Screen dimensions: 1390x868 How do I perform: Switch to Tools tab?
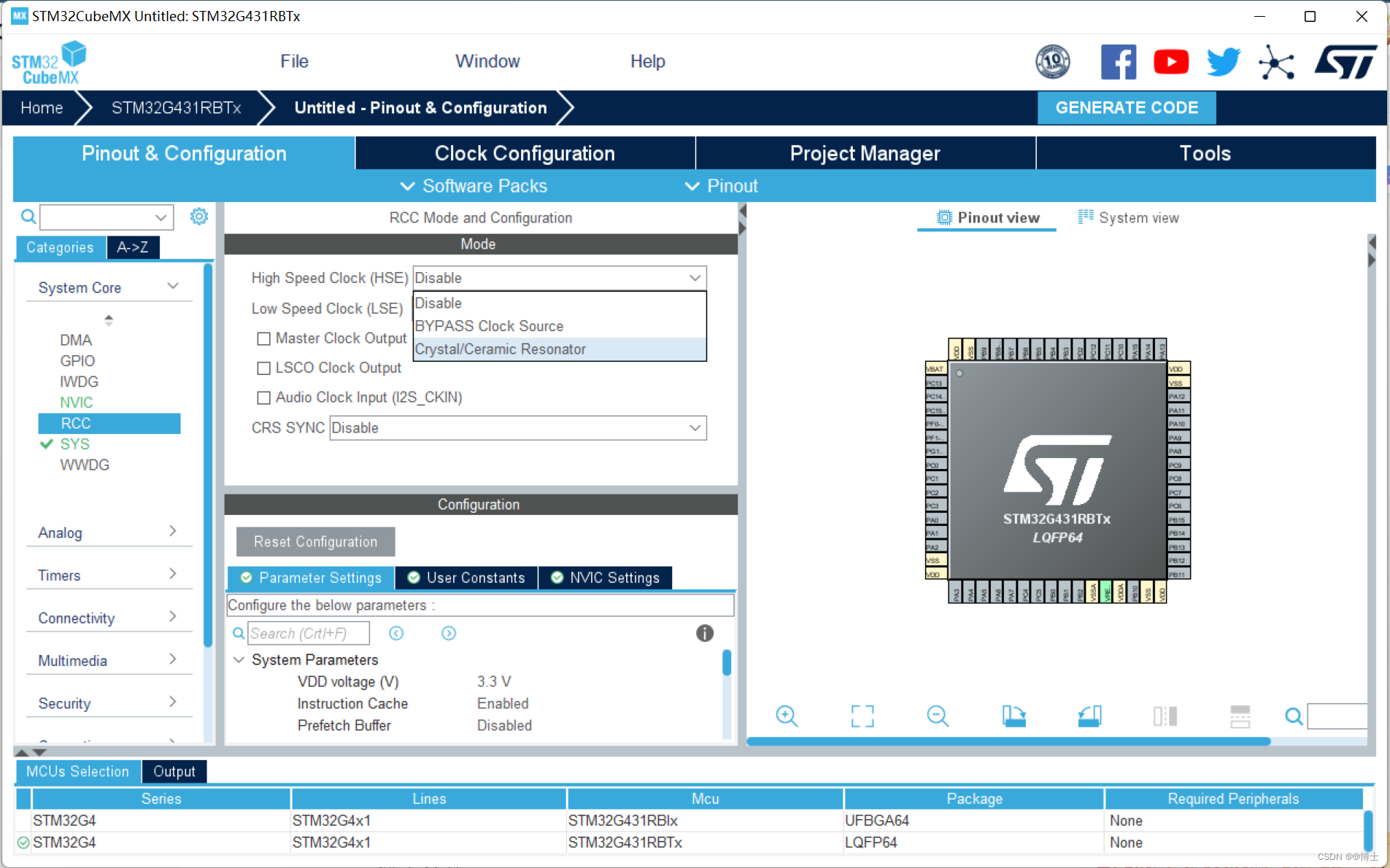coord(1205,153)
